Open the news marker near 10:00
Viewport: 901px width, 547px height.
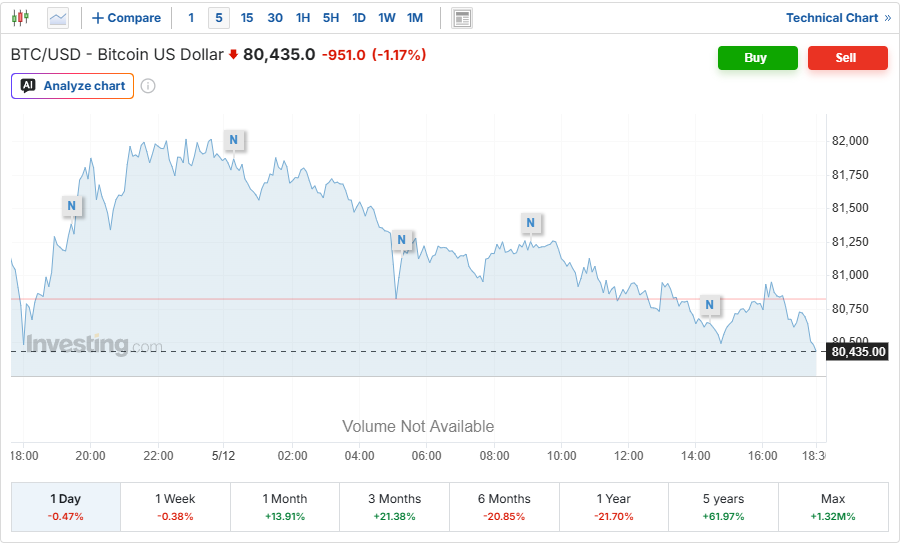[x=530, y=222]
